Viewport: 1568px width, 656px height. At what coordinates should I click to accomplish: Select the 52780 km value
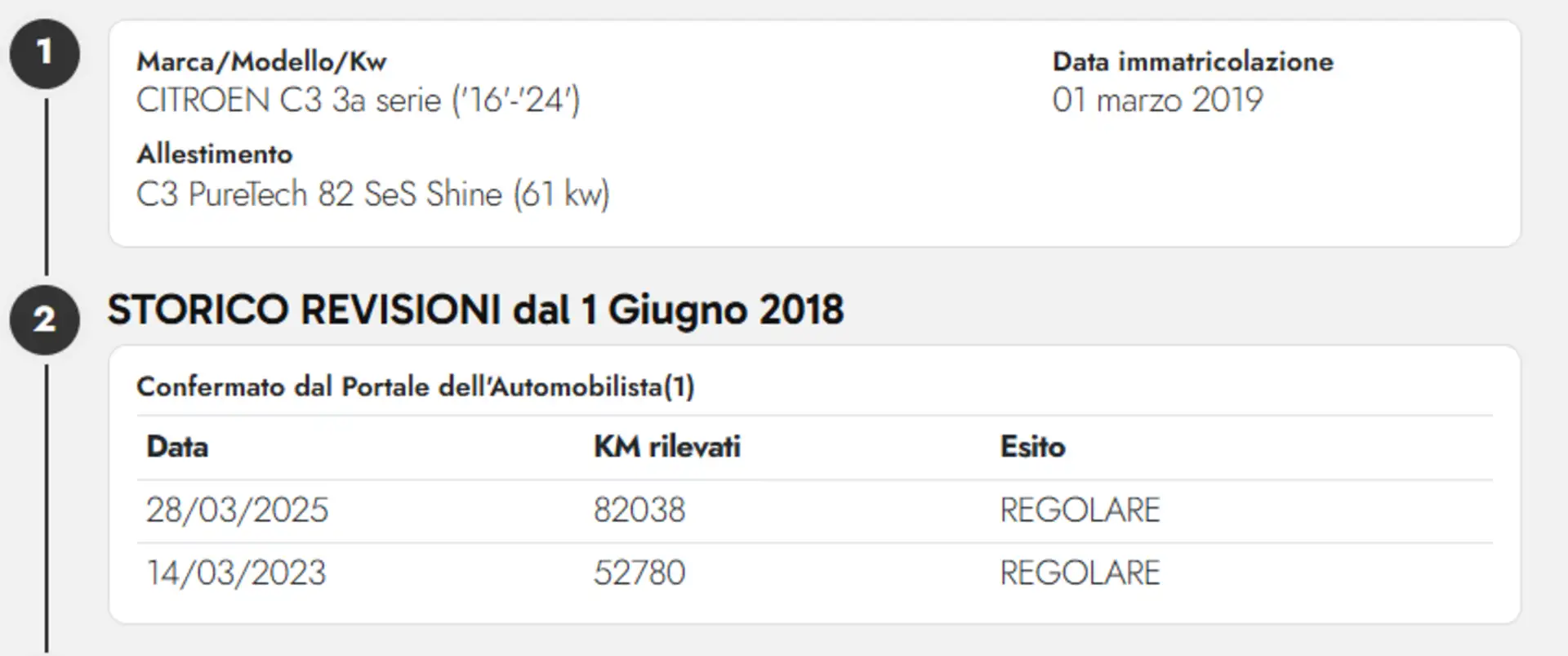coord(639,573)
